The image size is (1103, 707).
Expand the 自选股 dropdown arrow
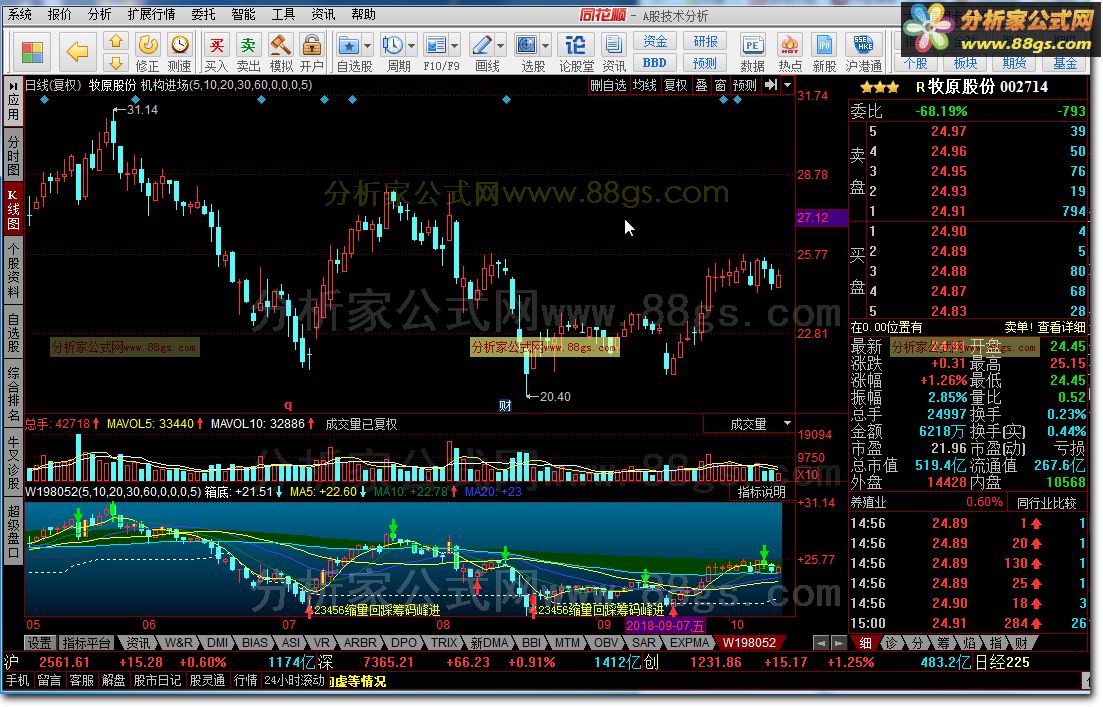[x=367, y=46]
